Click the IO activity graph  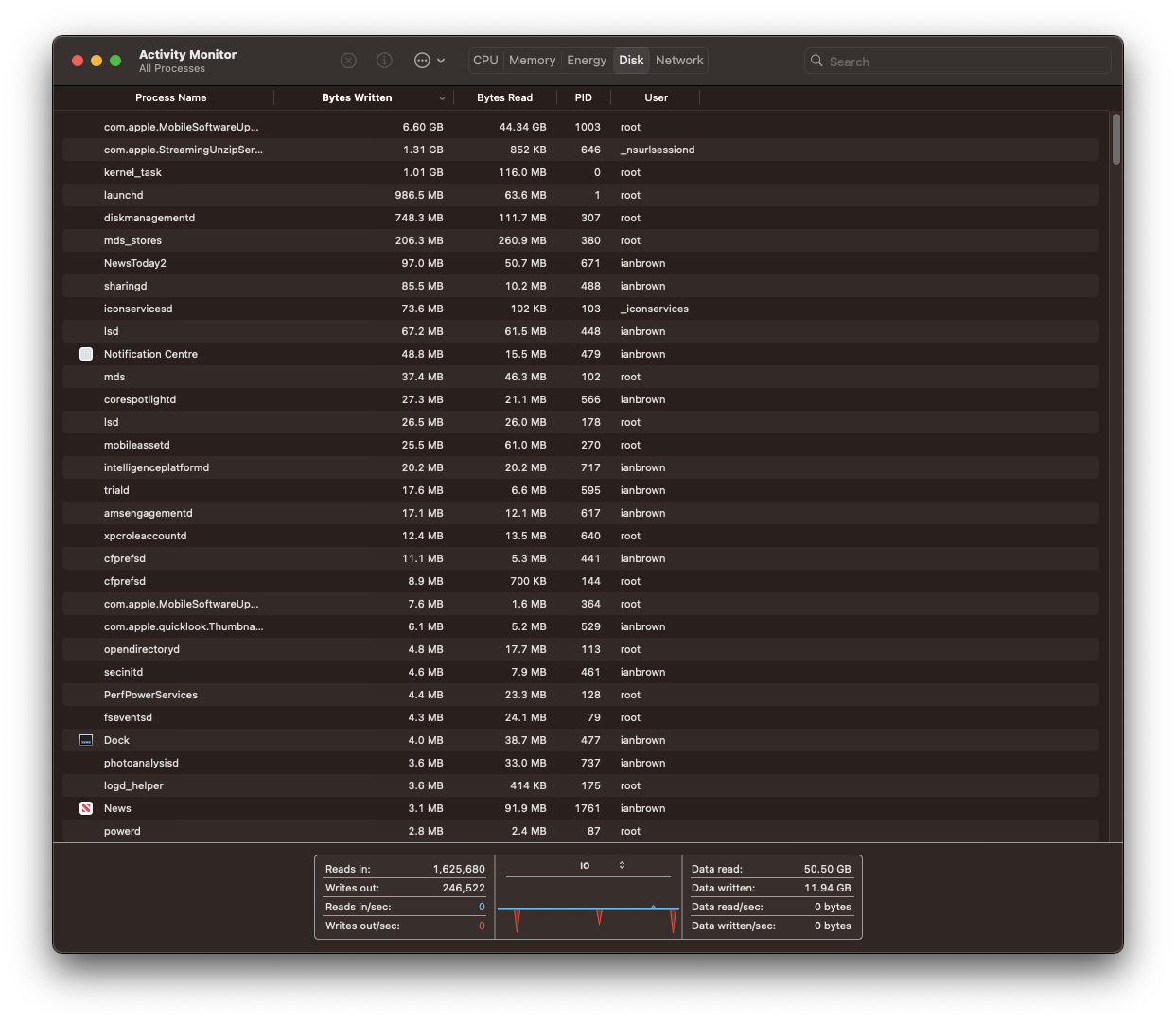588,907
